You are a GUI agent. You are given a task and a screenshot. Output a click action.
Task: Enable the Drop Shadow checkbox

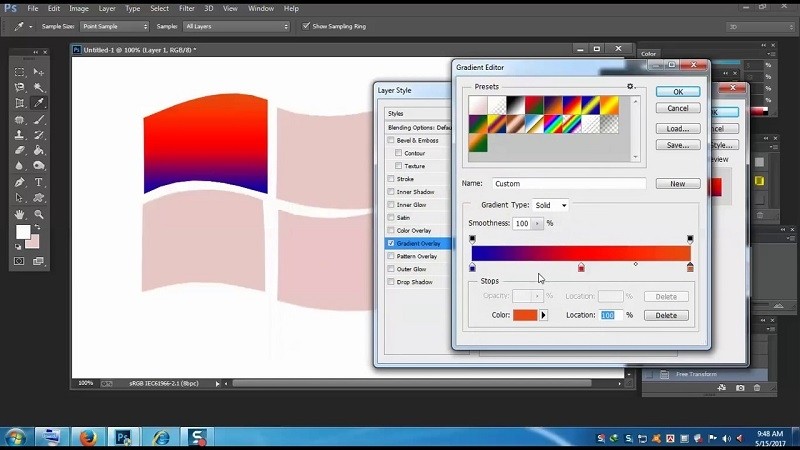click(391, 282)
